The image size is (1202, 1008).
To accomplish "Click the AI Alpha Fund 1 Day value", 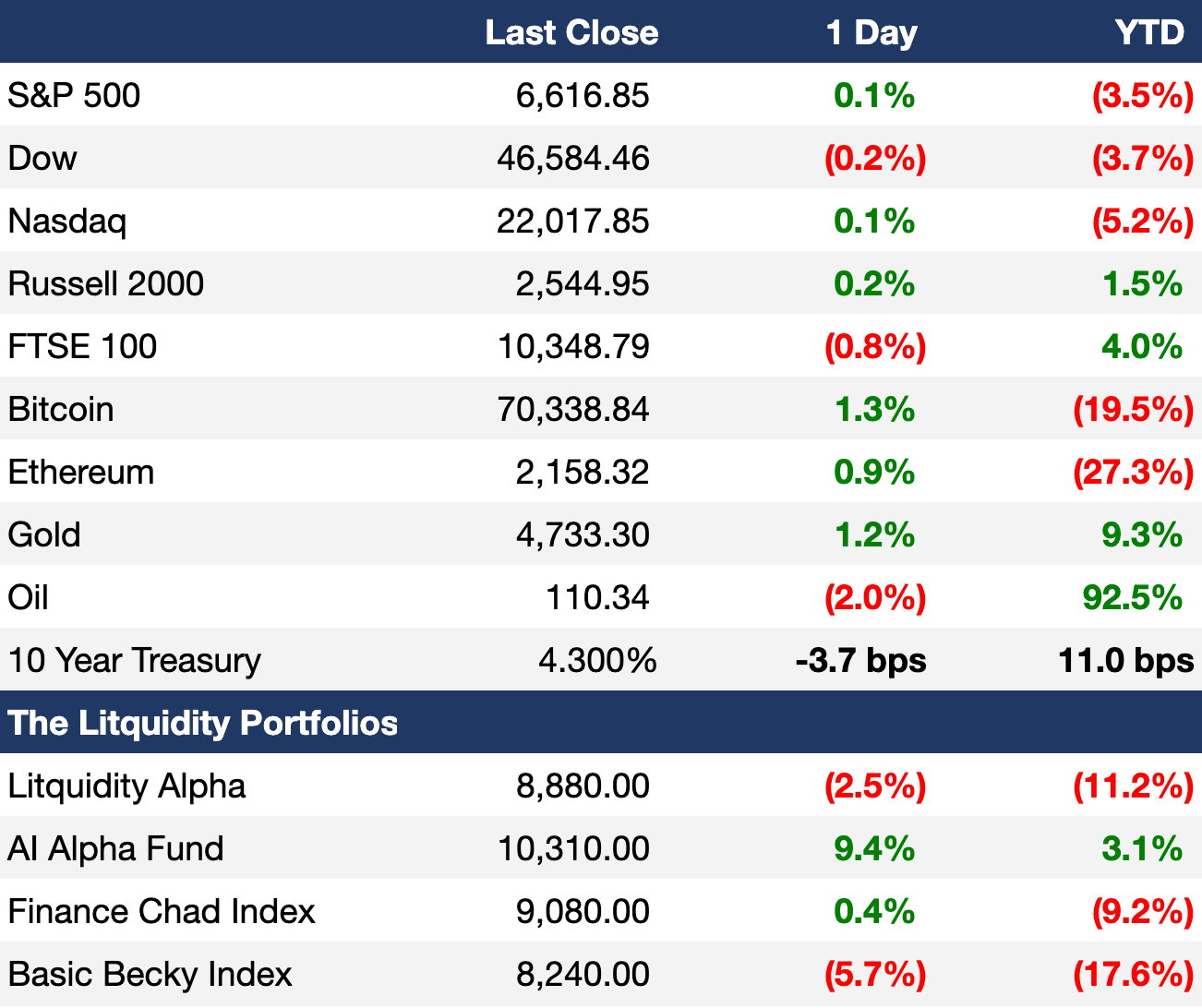I will 873,848.
